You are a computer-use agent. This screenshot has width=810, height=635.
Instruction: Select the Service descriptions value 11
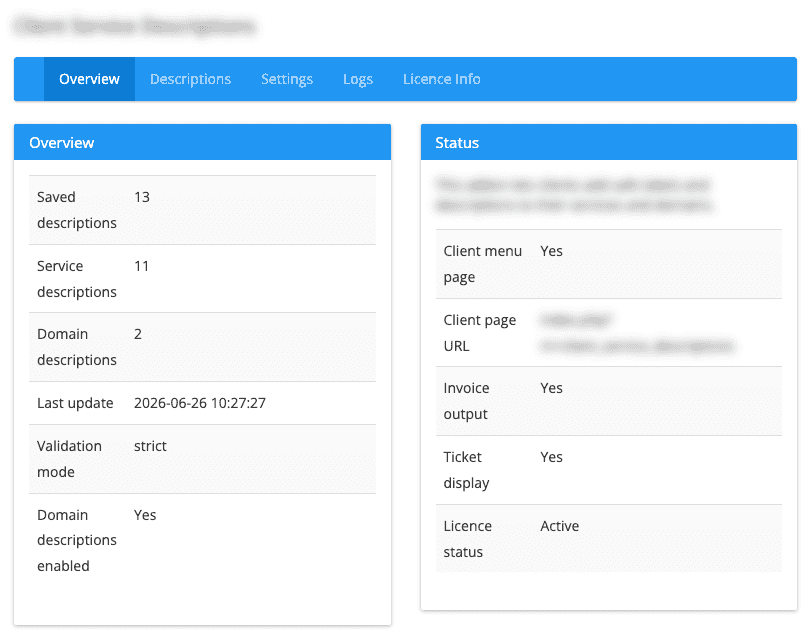[x=142, y=266]
